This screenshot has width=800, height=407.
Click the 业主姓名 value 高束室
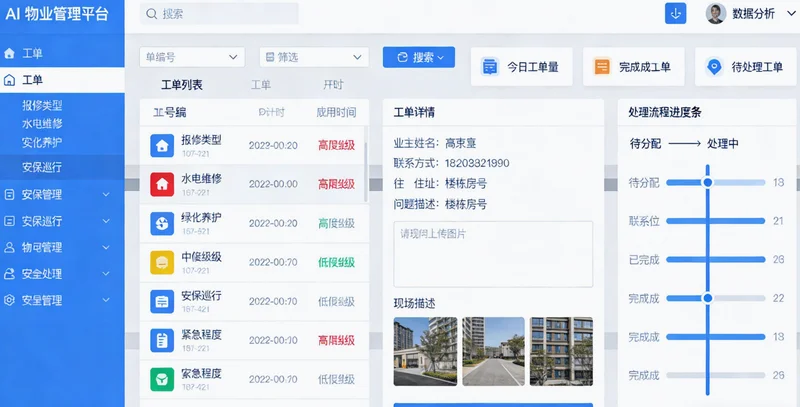461,143
